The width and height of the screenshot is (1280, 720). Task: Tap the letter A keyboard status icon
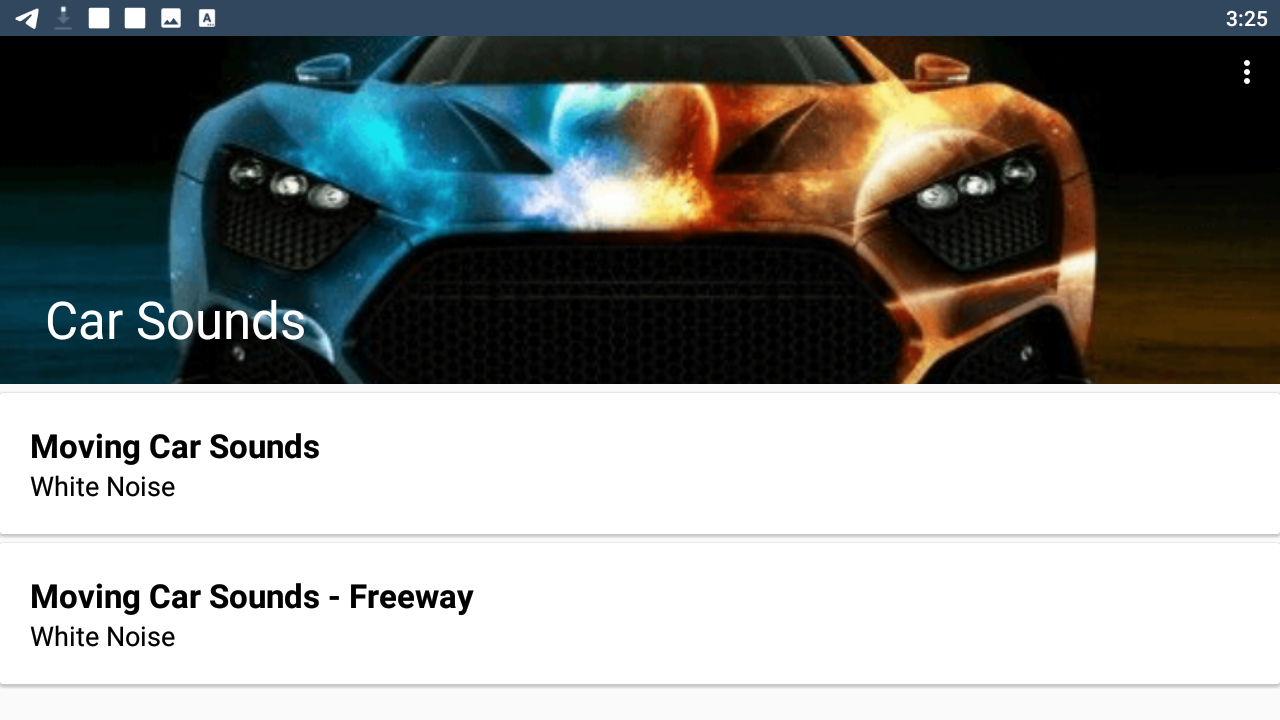point(207,18)
